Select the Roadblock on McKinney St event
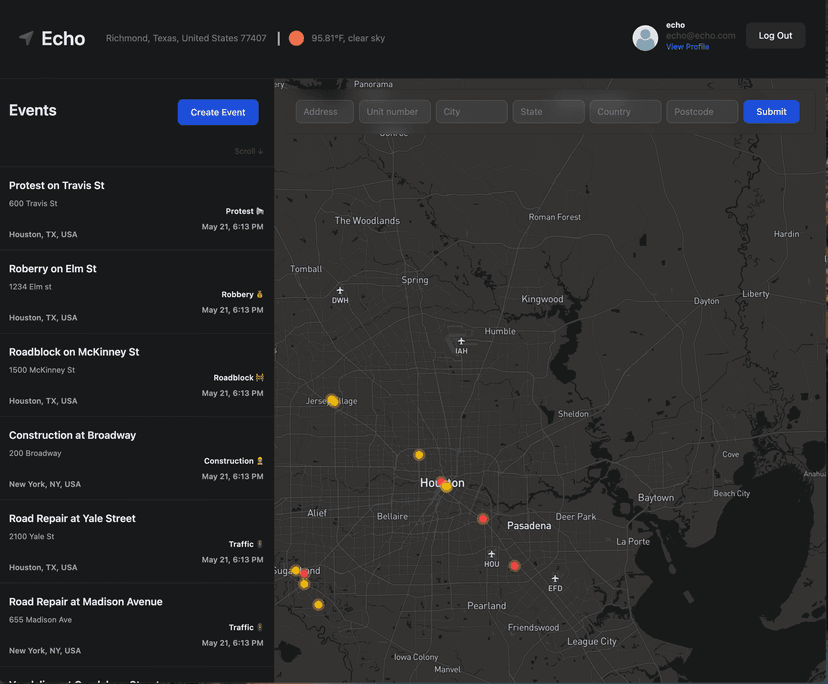The height and width of the screenshot is (684, 828). pos(136,375)
